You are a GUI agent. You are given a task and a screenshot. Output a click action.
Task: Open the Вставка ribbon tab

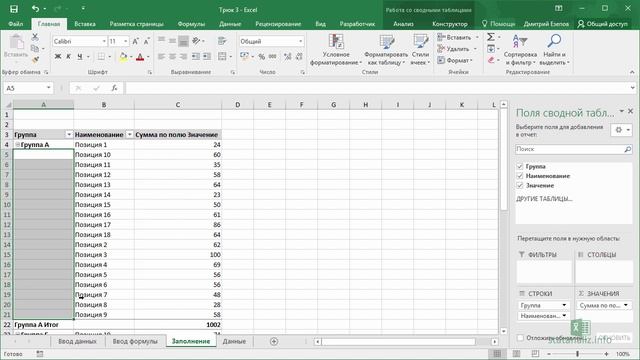pos(85,24)
